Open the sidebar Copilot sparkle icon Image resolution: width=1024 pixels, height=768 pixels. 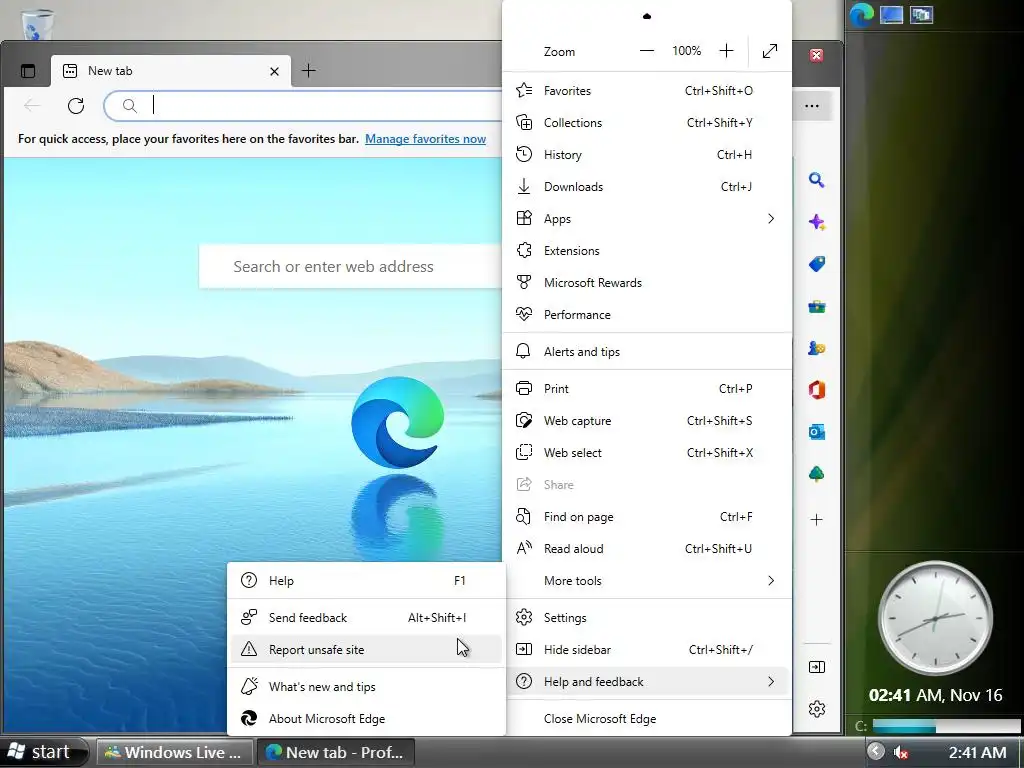816,222
